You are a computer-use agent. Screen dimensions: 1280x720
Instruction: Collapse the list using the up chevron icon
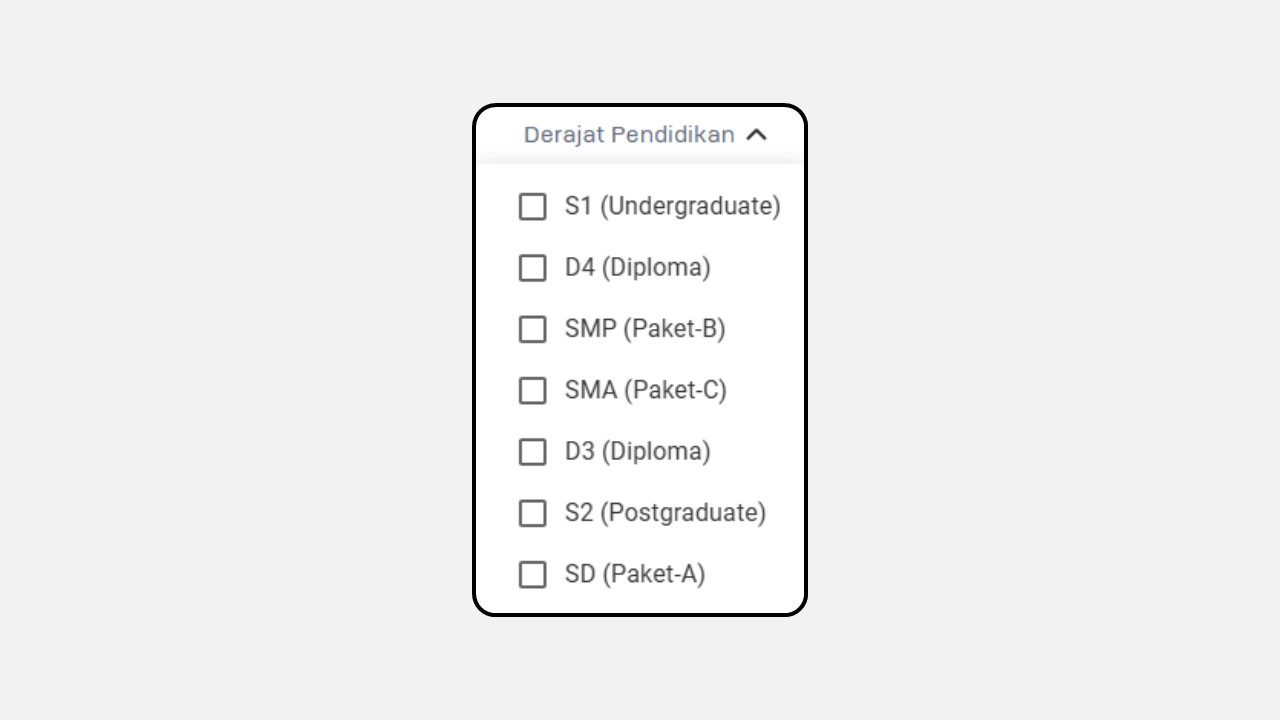[x=756, y=134]
